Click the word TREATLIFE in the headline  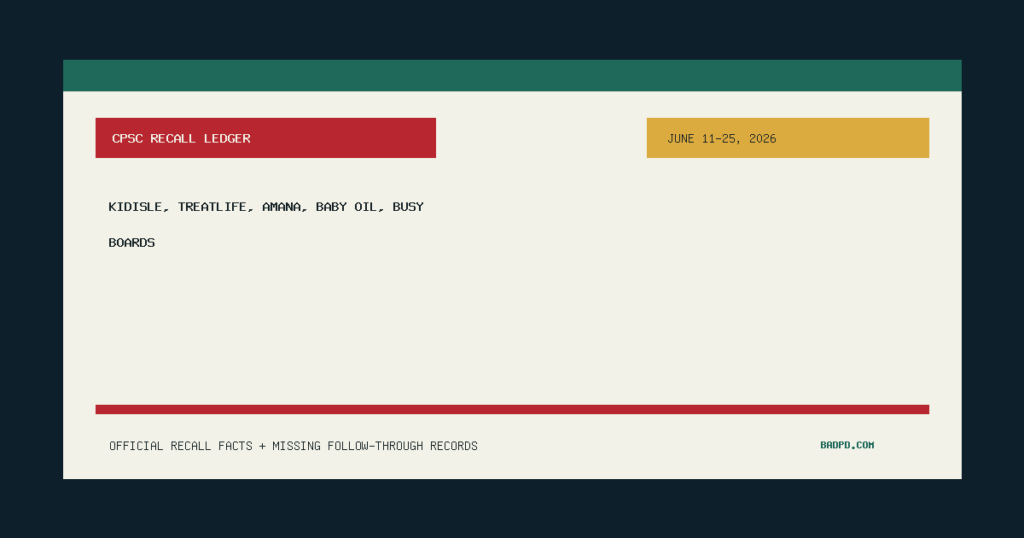pos(212,207)
